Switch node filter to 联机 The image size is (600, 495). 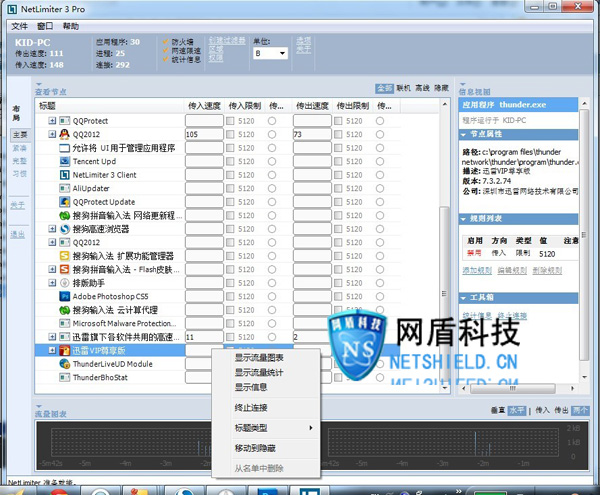point(403,88)
